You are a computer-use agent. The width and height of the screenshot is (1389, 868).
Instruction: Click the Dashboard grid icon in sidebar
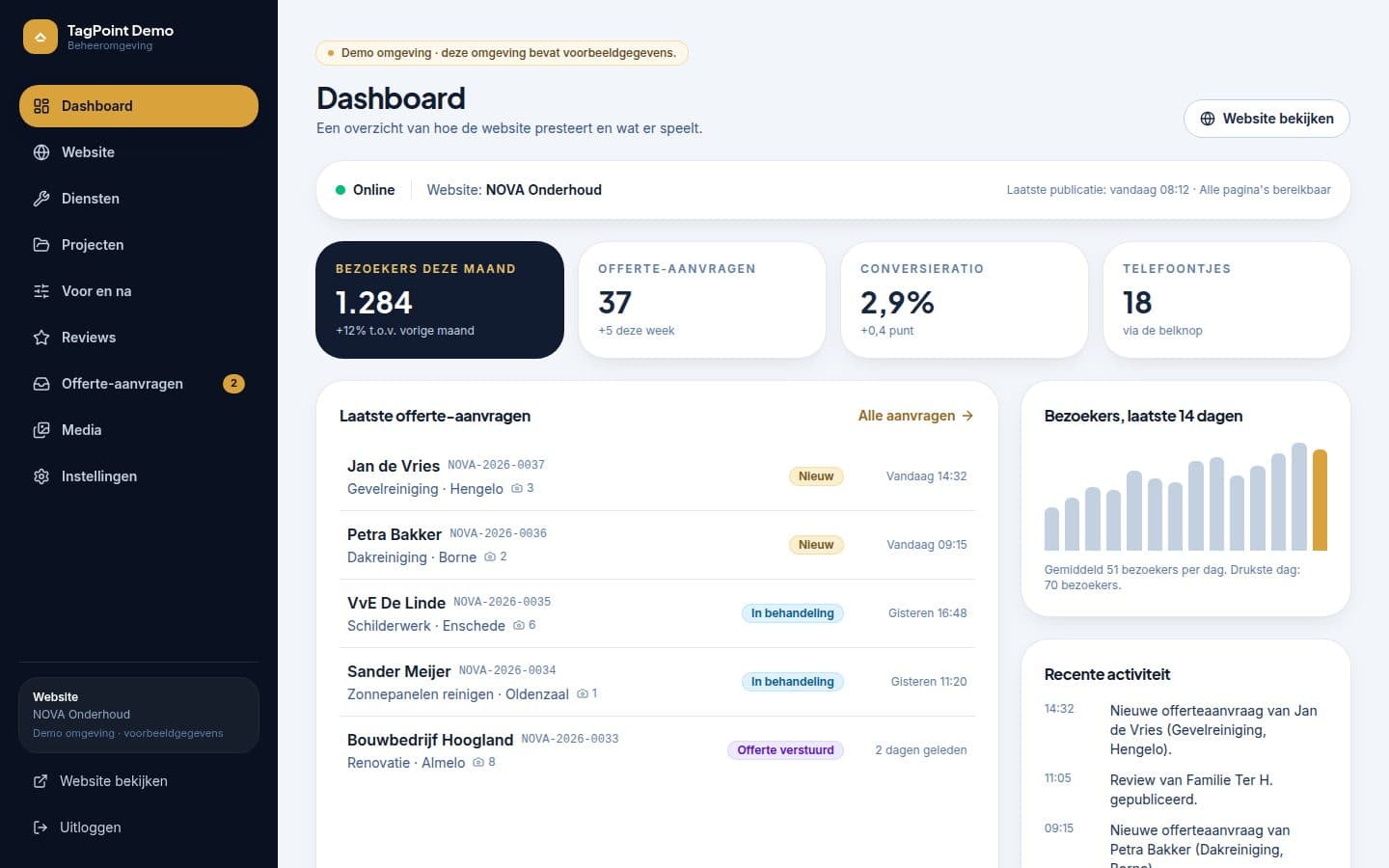41,106
